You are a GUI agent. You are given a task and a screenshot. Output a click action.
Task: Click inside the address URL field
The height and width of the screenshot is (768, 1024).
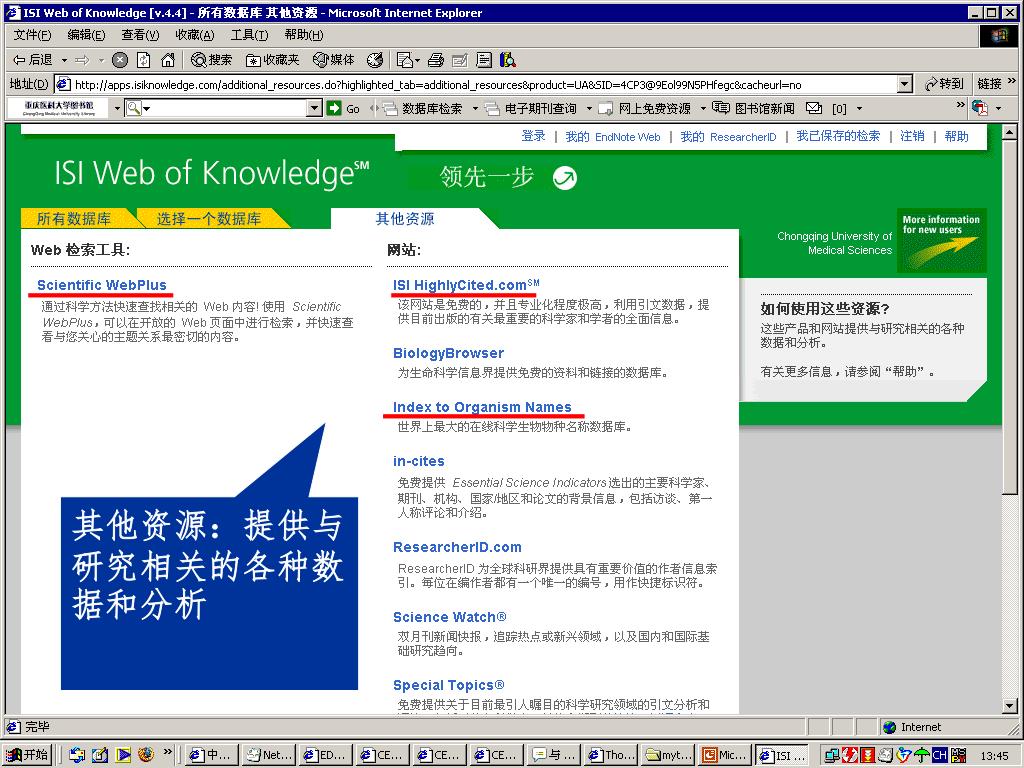pos(483,85)
